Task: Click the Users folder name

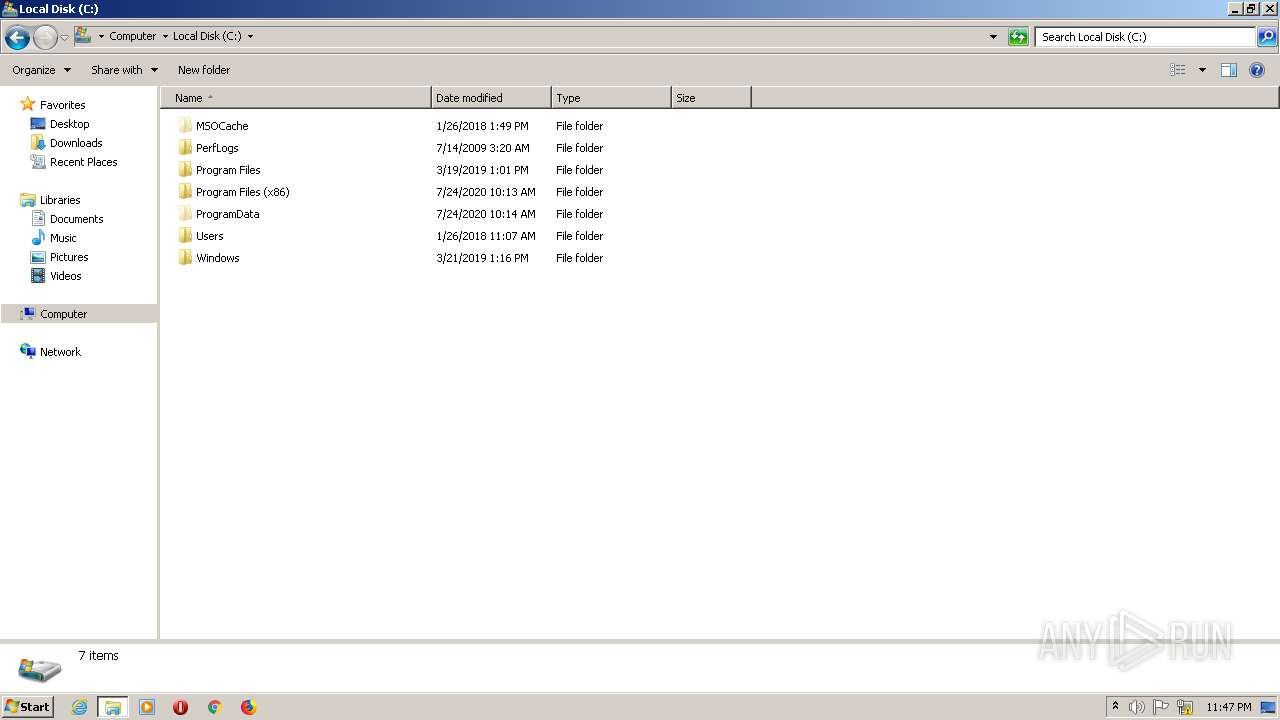Action: [210, 236]
